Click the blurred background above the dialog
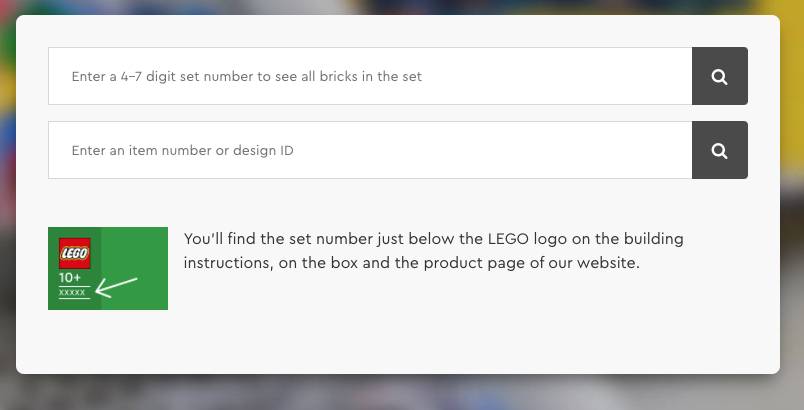This screenshot has width=804, height=410. (x=400, y=7)
